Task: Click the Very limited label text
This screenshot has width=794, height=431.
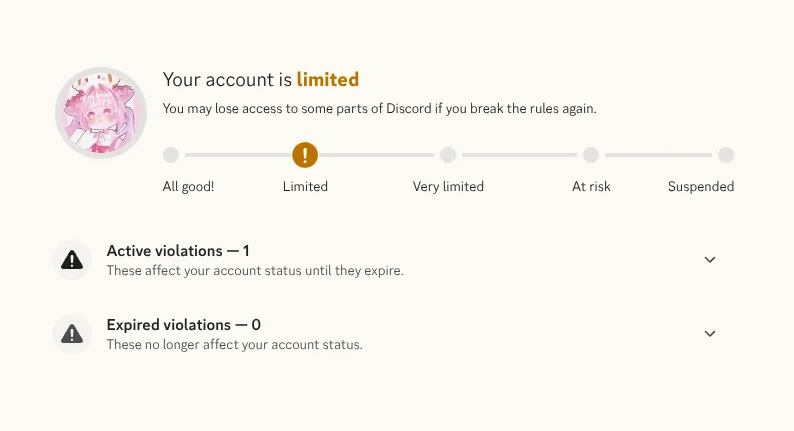Action: point(448,186)
